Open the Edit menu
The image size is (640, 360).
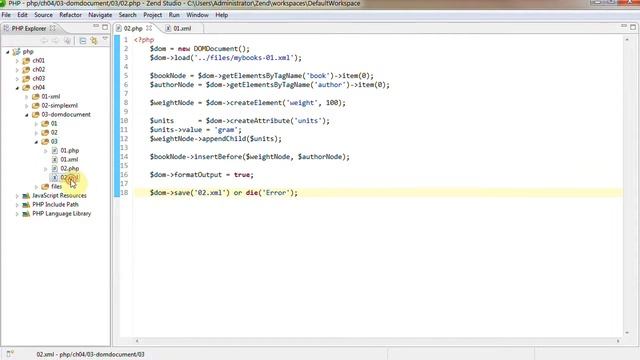click(x=22, y=15)
